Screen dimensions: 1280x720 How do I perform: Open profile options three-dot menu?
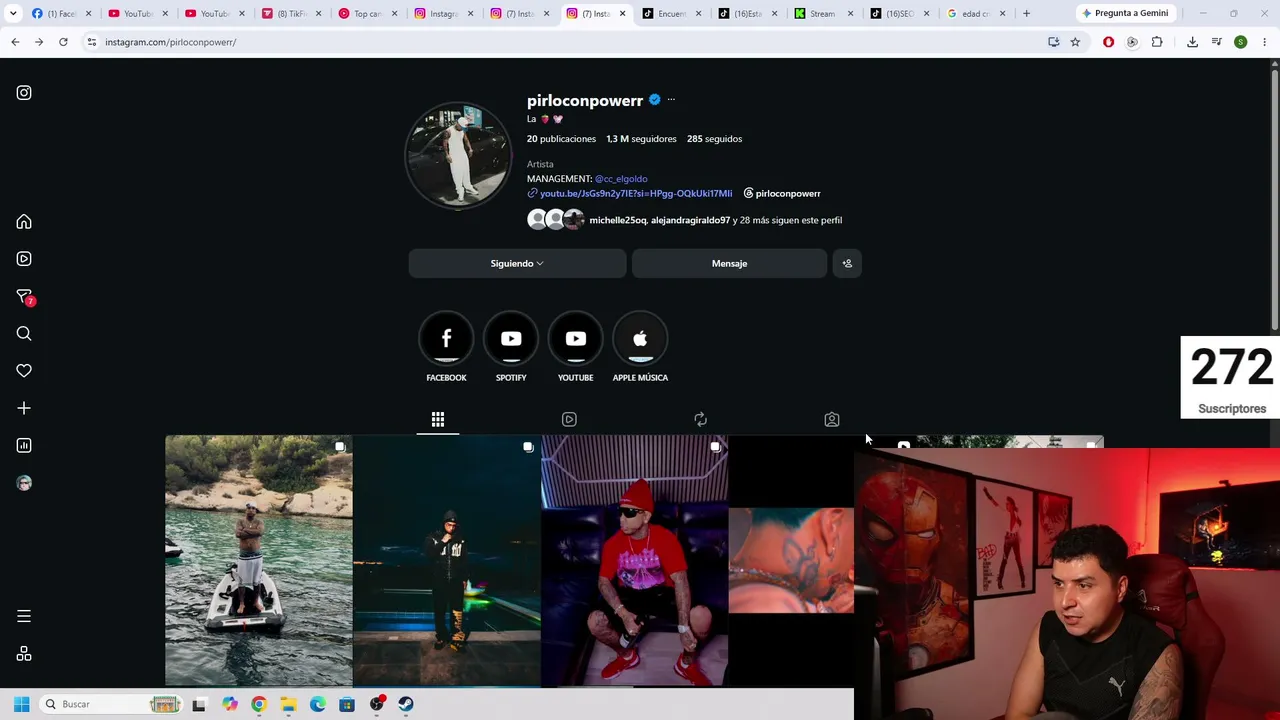point(671,100)
